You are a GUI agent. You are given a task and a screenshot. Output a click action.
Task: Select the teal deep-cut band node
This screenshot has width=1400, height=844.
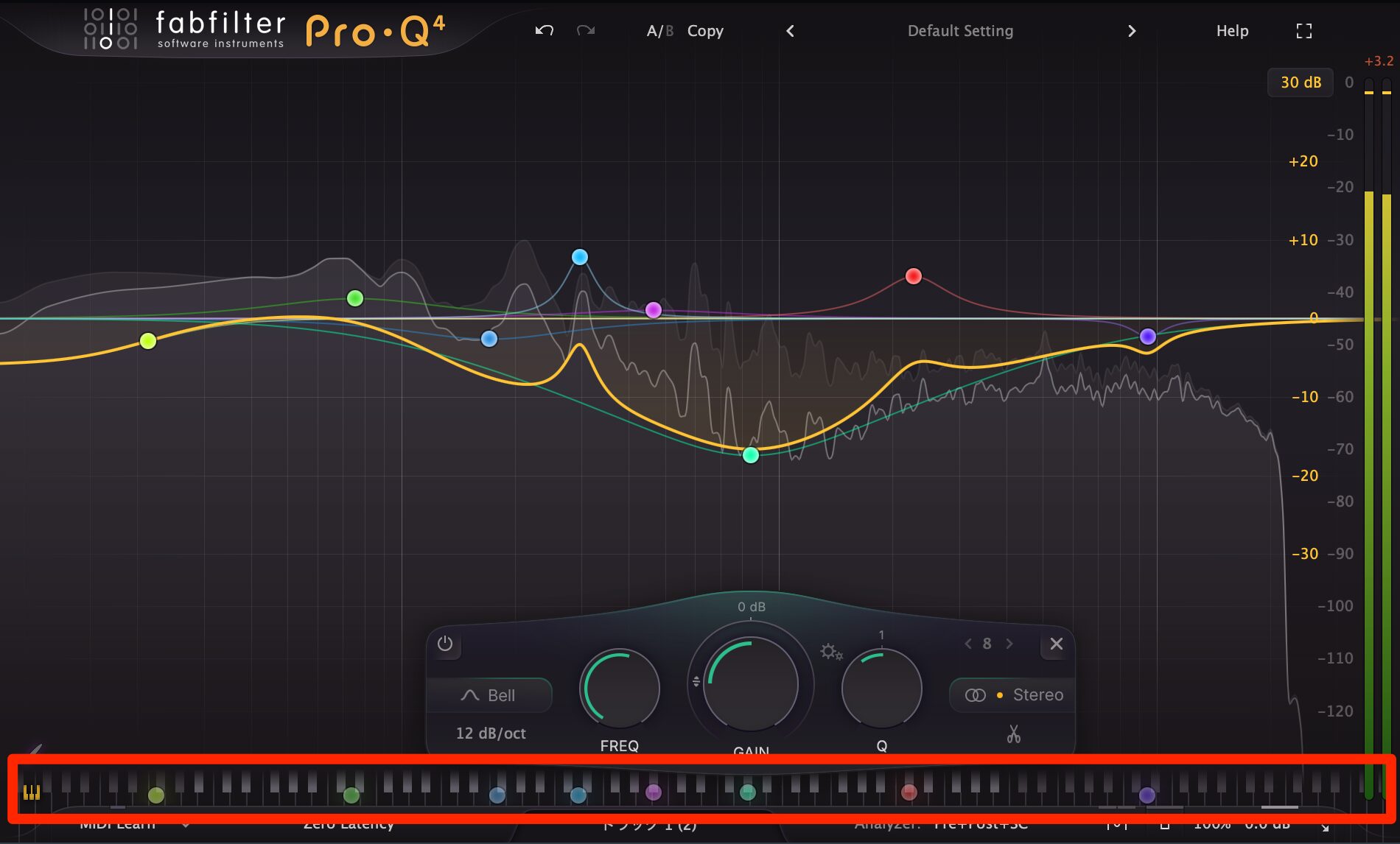[x=751, y=455]
